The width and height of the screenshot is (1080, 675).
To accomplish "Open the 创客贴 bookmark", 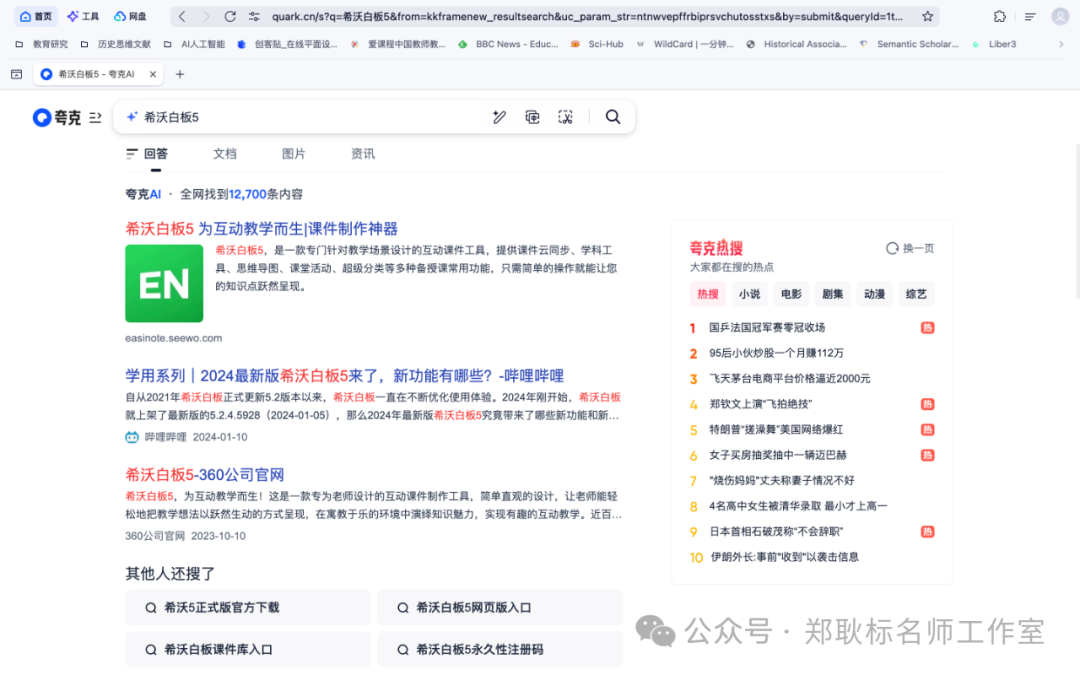I will pos(287,44).
